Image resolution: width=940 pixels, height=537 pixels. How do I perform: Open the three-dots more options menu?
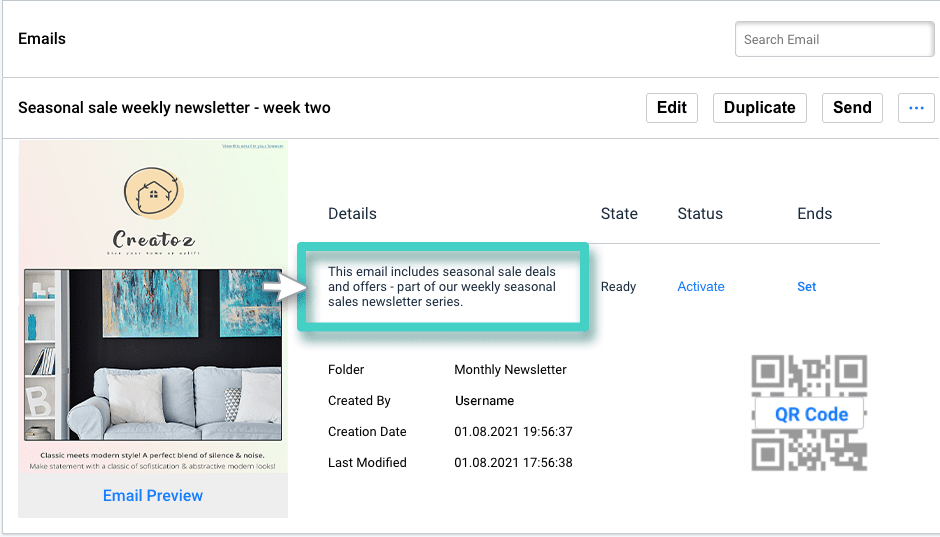916,108
